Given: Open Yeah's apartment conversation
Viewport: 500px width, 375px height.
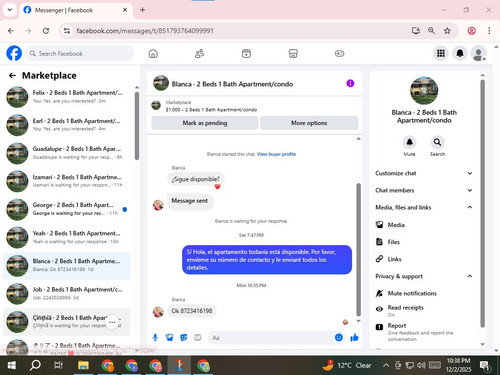Looking at the screenshot, I should 67,237.
